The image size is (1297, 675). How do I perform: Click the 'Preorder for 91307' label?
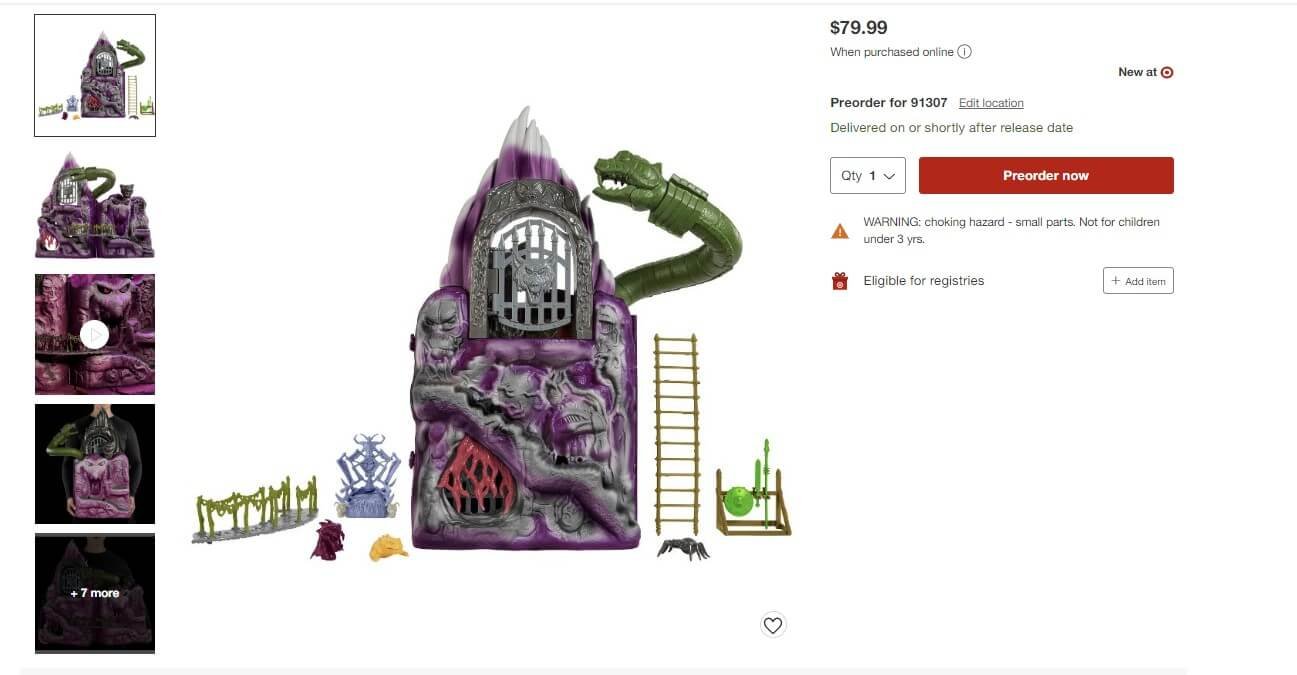tap(889, 103)
